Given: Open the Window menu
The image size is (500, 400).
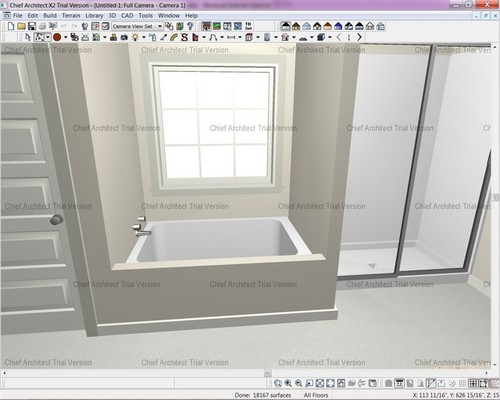Looking at the screenshot, I should tap(169, 15).
